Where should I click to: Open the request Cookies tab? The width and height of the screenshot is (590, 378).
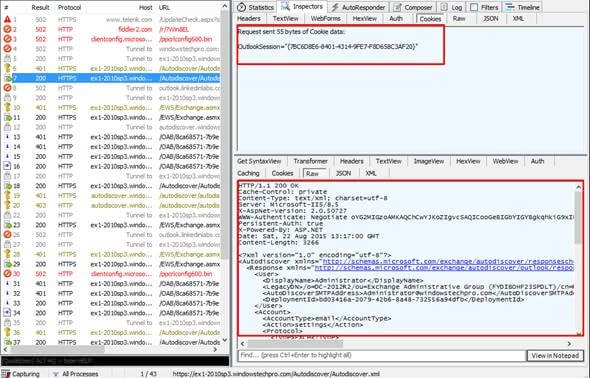pyautogui.click(x=430, y=19)
